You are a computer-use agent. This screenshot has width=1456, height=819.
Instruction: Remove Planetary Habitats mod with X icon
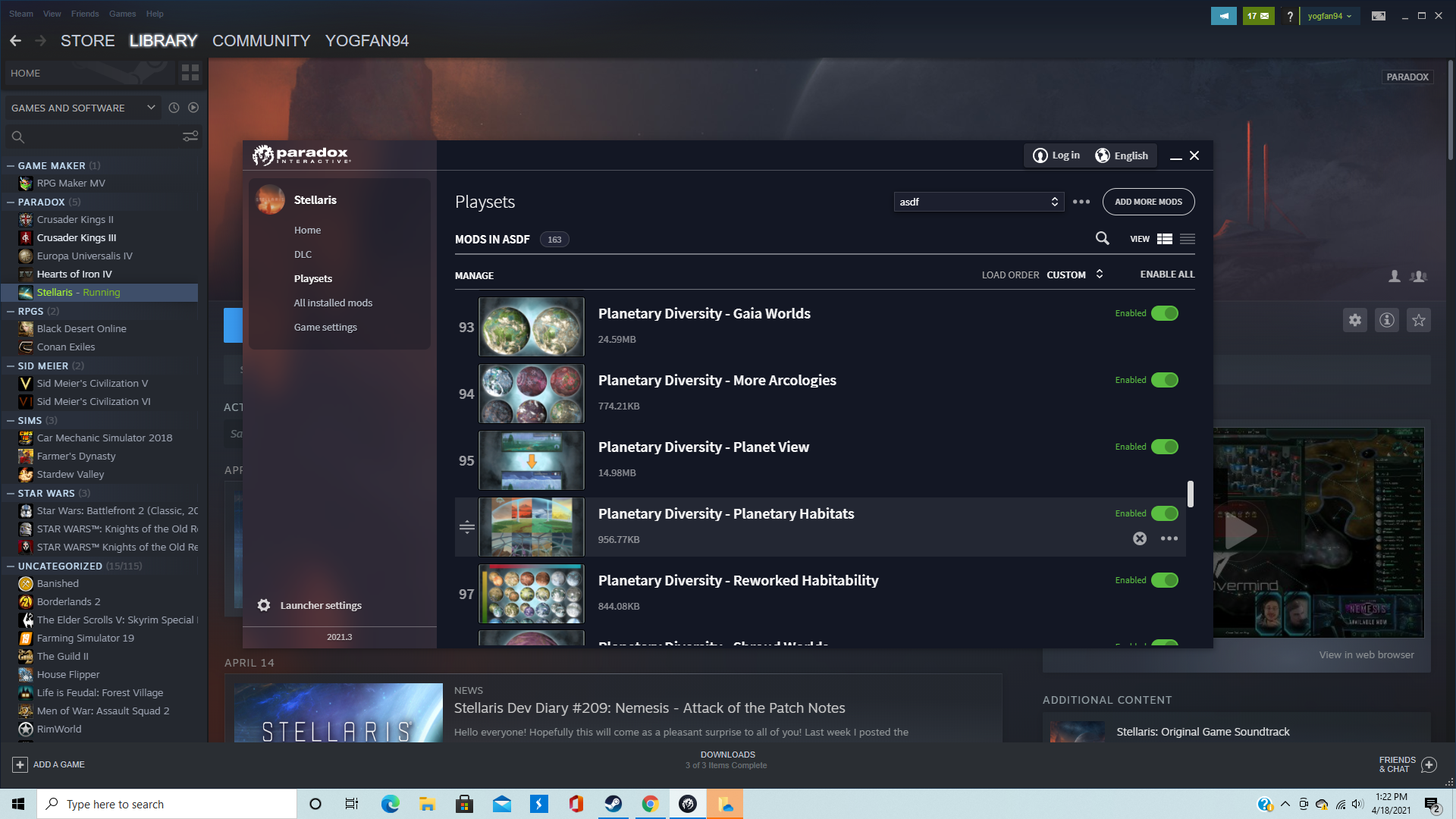pos(1140,538)
